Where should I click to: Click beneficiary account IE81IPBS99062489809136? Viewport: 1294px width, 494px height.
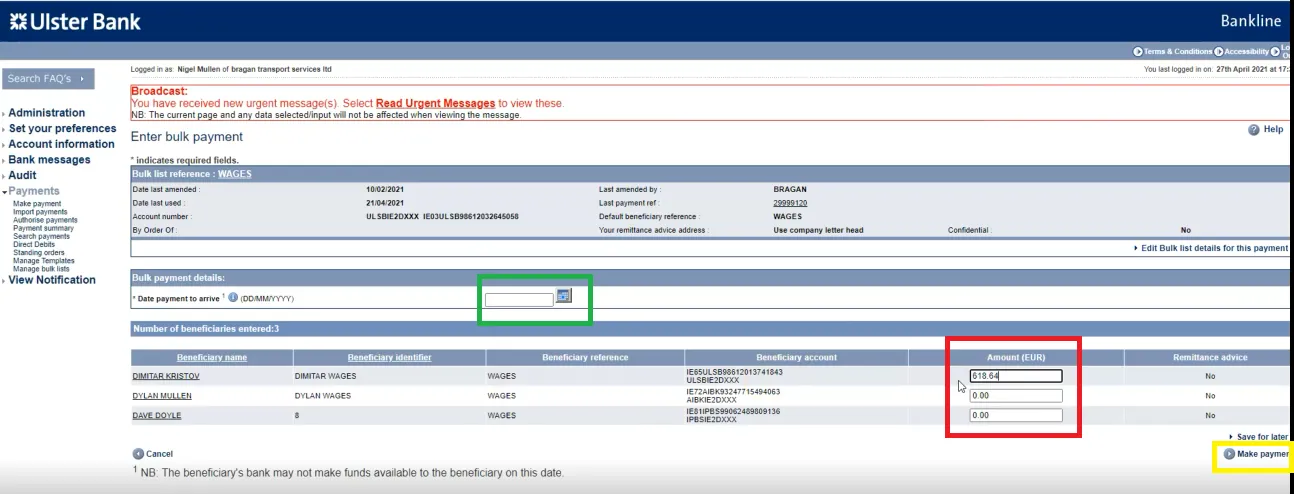coord(734,411)
